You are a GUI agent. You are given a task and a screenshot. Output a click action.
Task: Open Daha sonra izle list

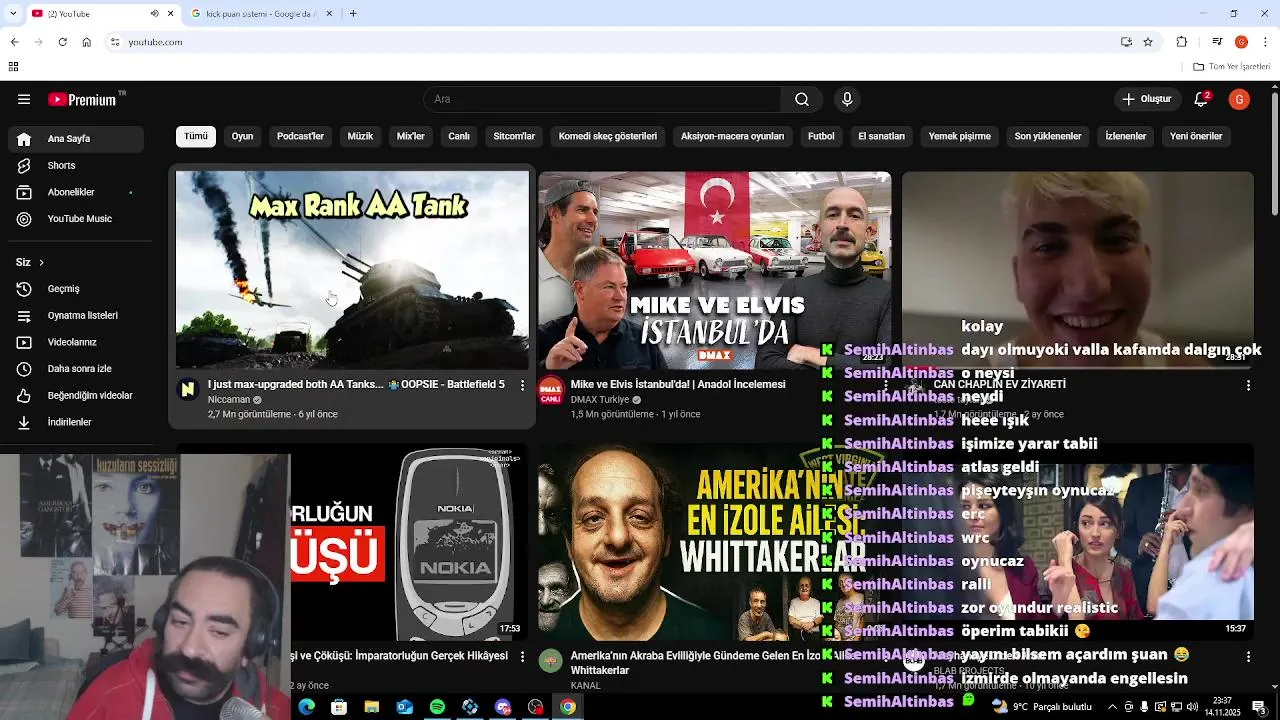click(x=76, y=369)
